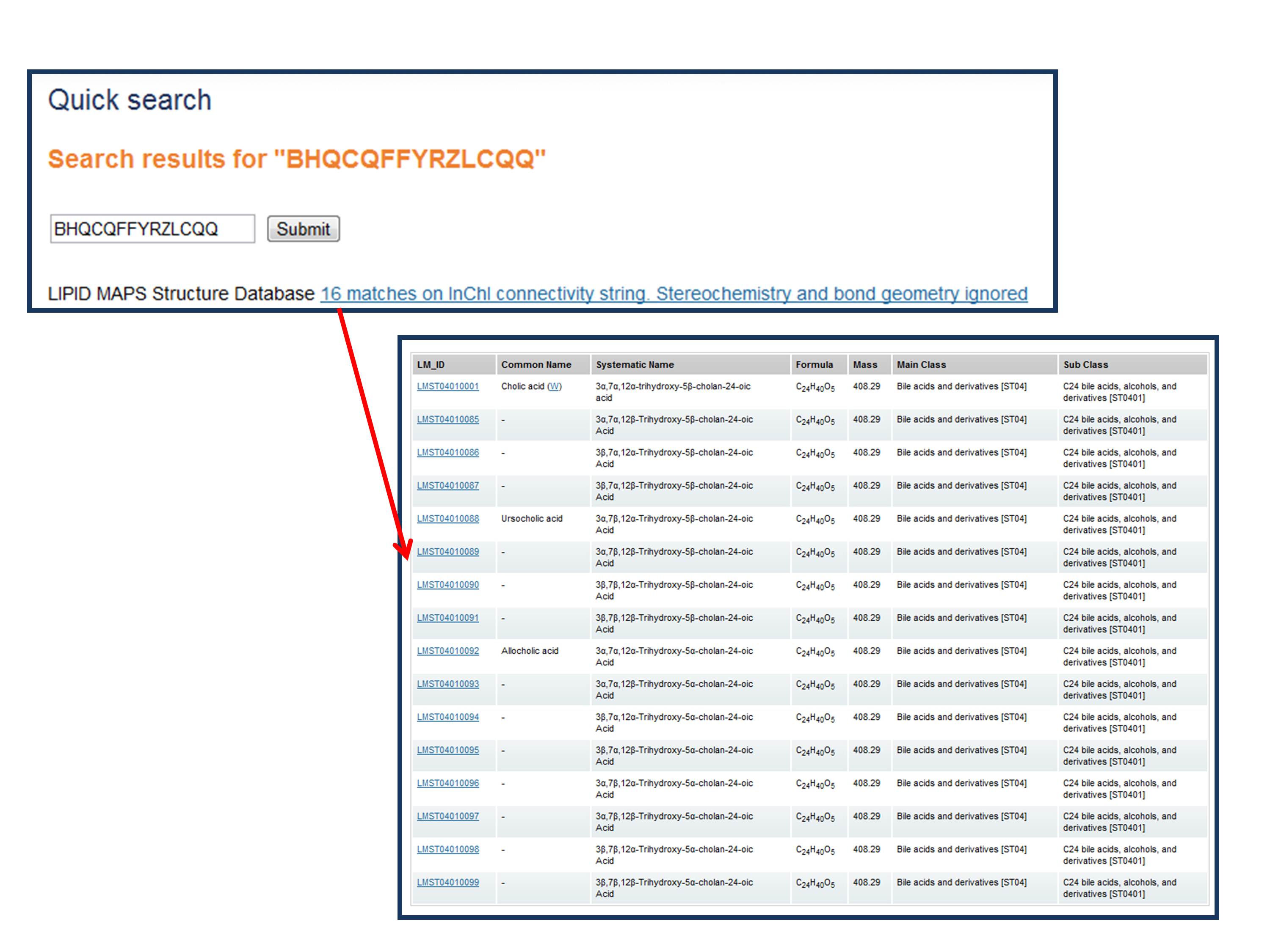Click the Submit button
The image size is (1270, 952).
coord(303,229)
